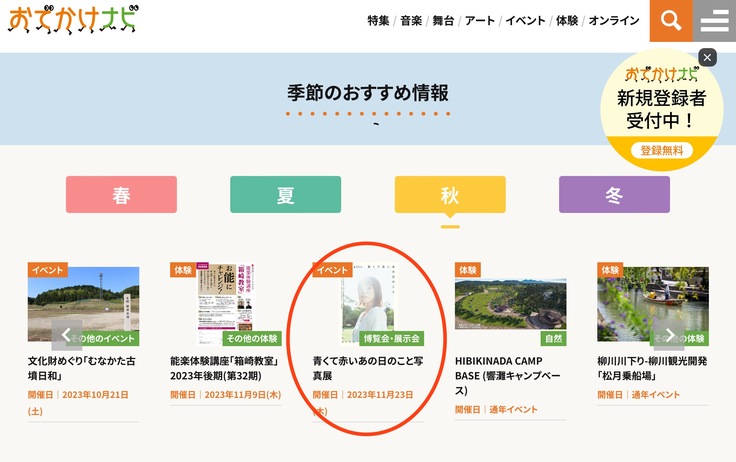The image size is (736, 462).
Task: Click HIBIKINADA CAMP BASE aerial photo
Action: pos(510,305)
